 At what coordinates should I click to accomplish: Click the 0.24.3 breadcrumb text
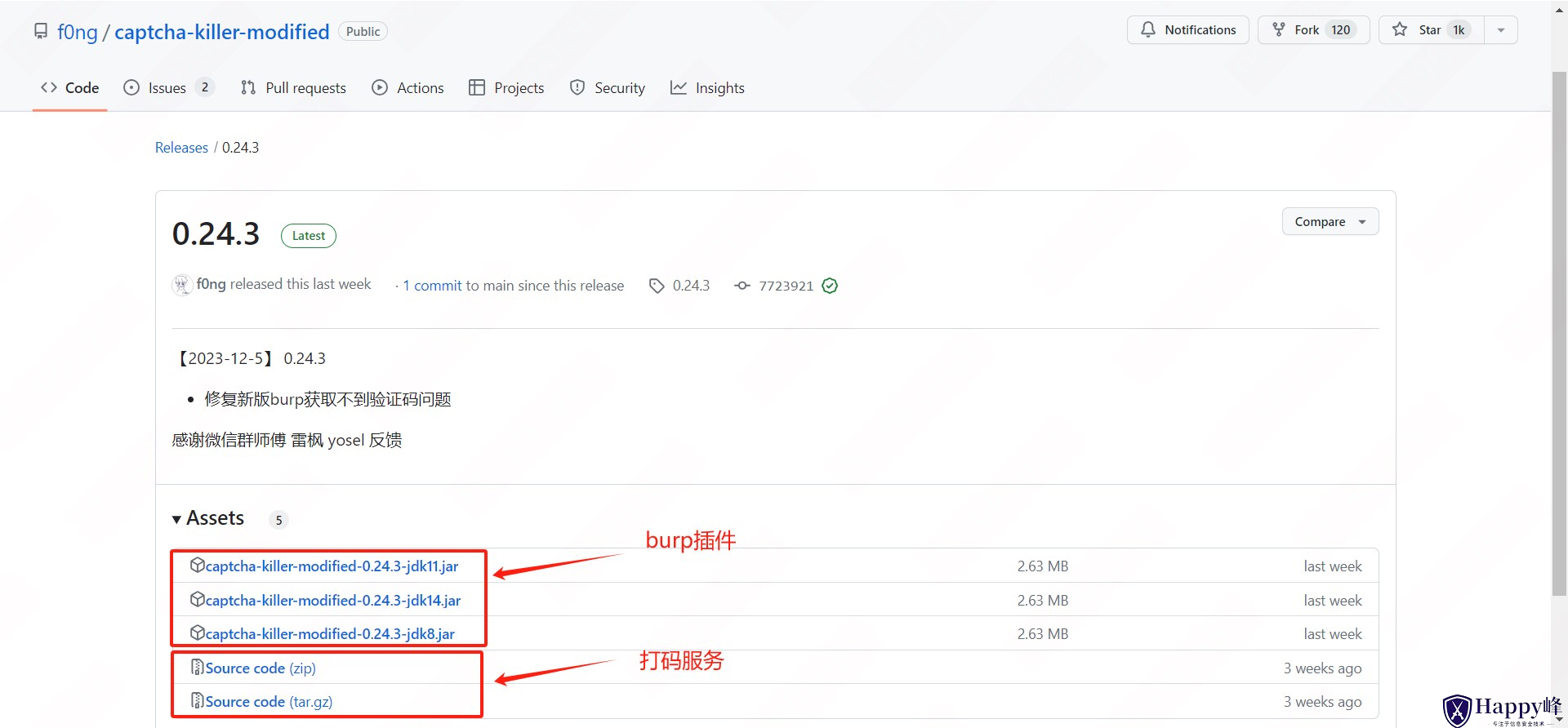click(x=240, y=147)
